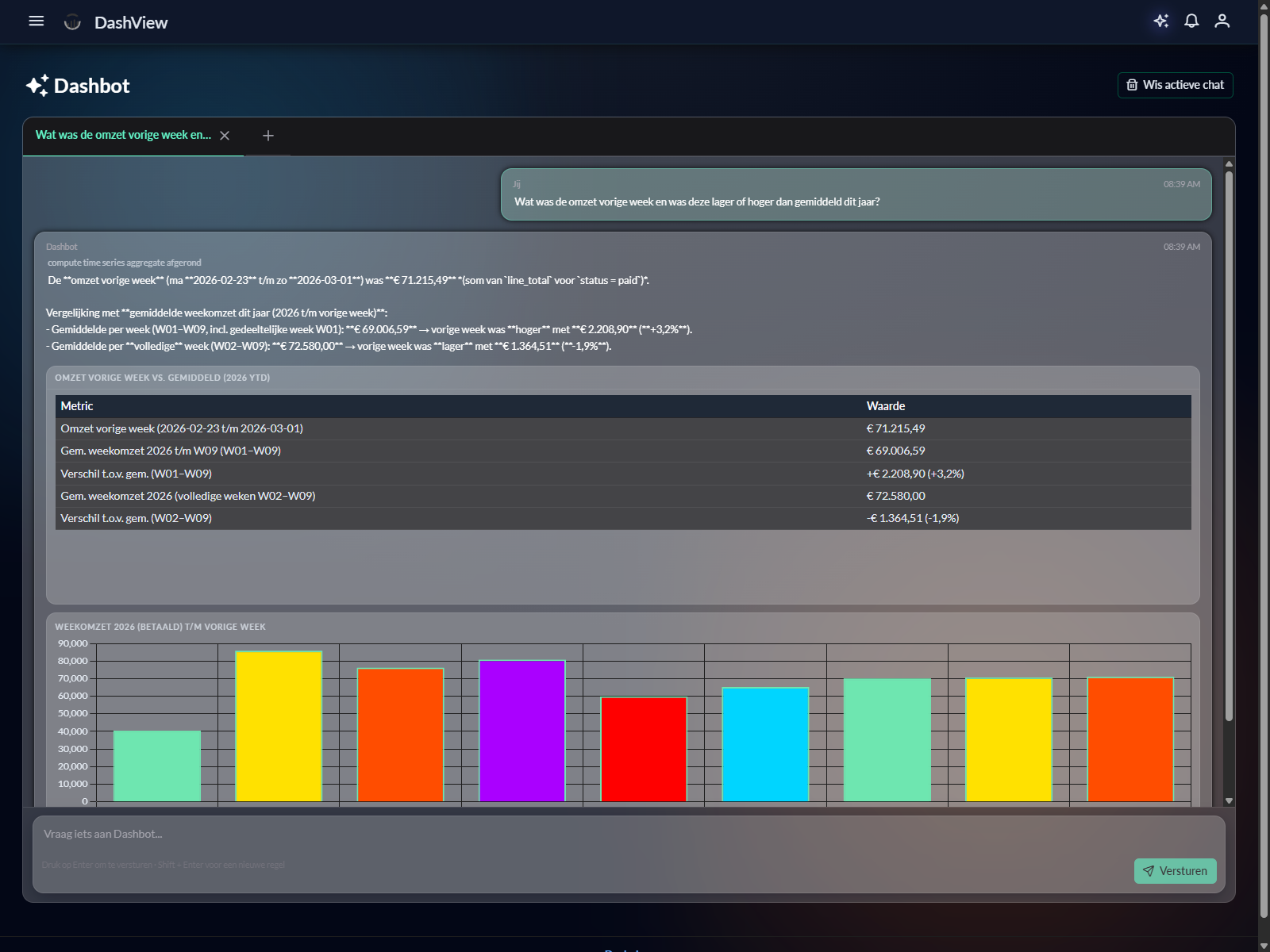Viewport: 1270px width, 952px height.
Task: Close the active chat tab
Action: (225, 136)
